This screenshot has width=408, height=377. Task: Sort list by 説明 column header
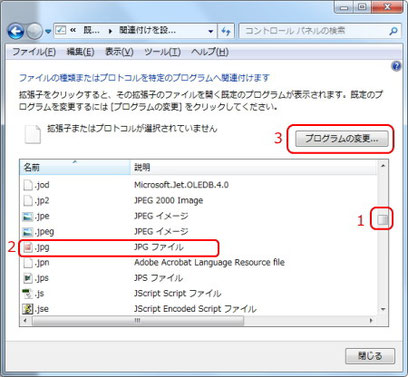click(253, 167)
